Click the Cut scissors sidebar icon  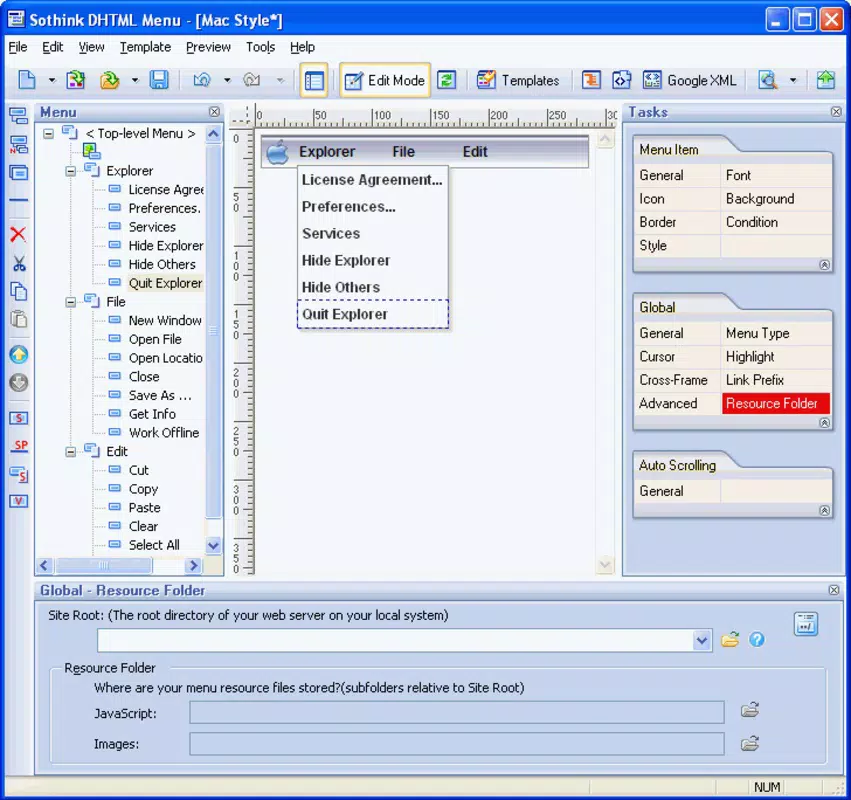coord(19,264)
